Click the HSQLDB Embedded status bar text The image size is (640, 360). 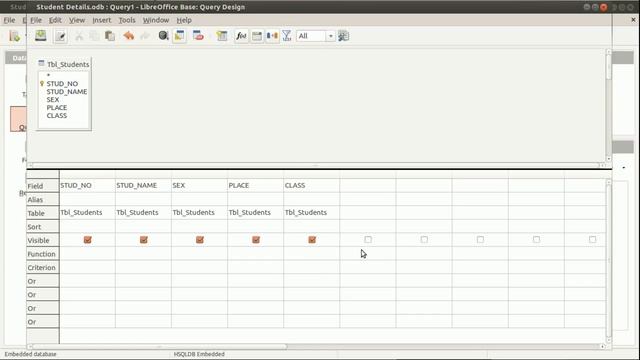point(199,354)
